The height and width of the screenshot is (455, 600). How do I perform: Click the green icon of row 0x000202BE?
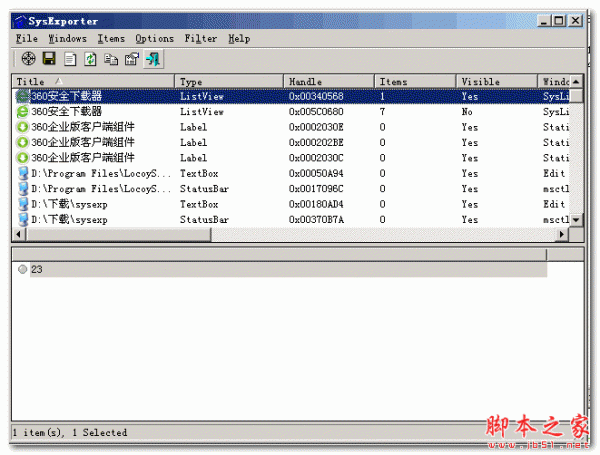[23, 142]
